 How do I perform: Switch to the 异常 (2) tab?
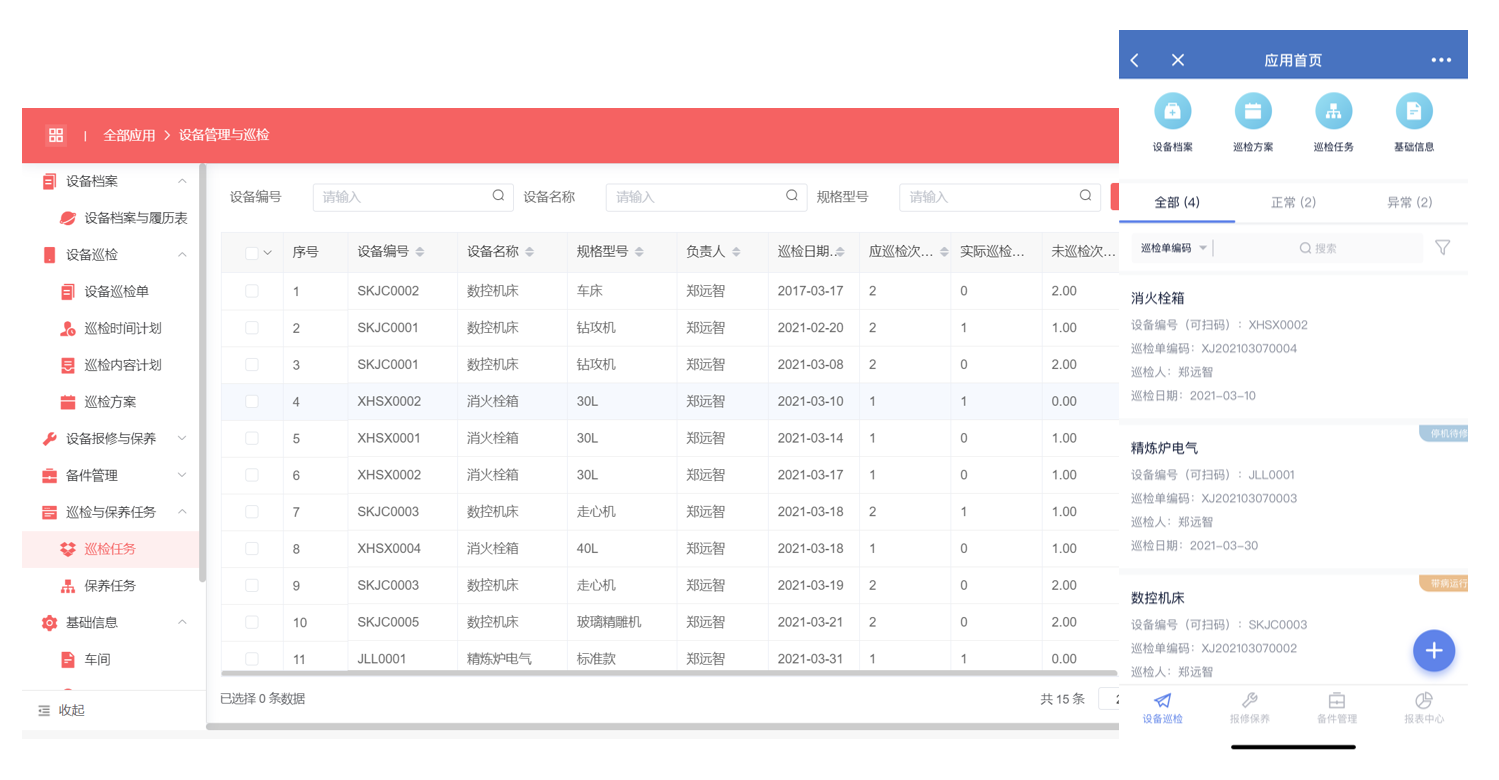tap(1409, 202)
